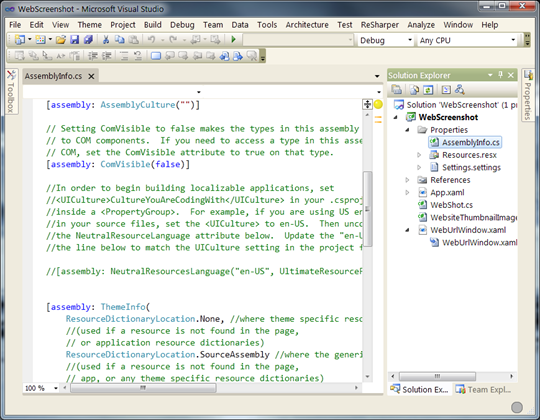The image size is (540, 420).
Task: Open the ReSharper menu
Action: 380,25
